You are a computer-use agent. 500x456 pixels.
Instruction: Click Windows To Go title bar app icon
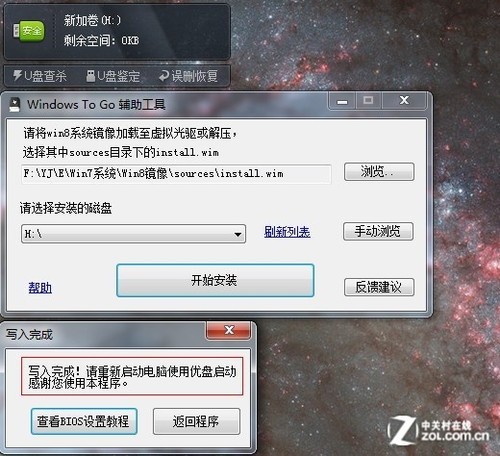(14, 105)
